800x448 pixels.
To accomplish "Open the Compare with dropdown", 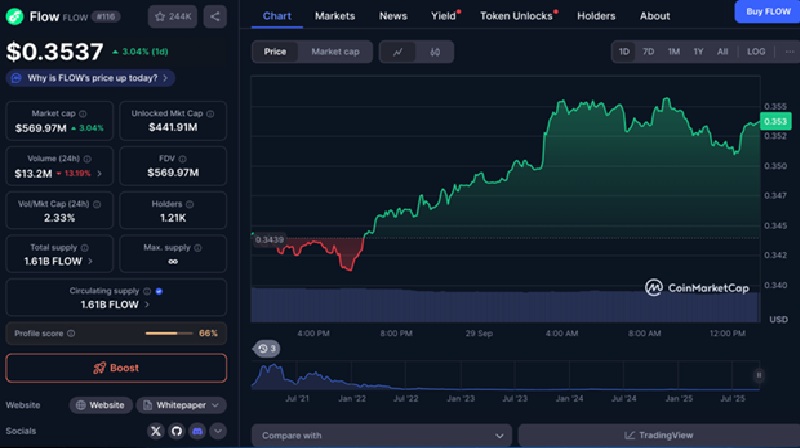I will pyautogui.click(x=381, y=435).
